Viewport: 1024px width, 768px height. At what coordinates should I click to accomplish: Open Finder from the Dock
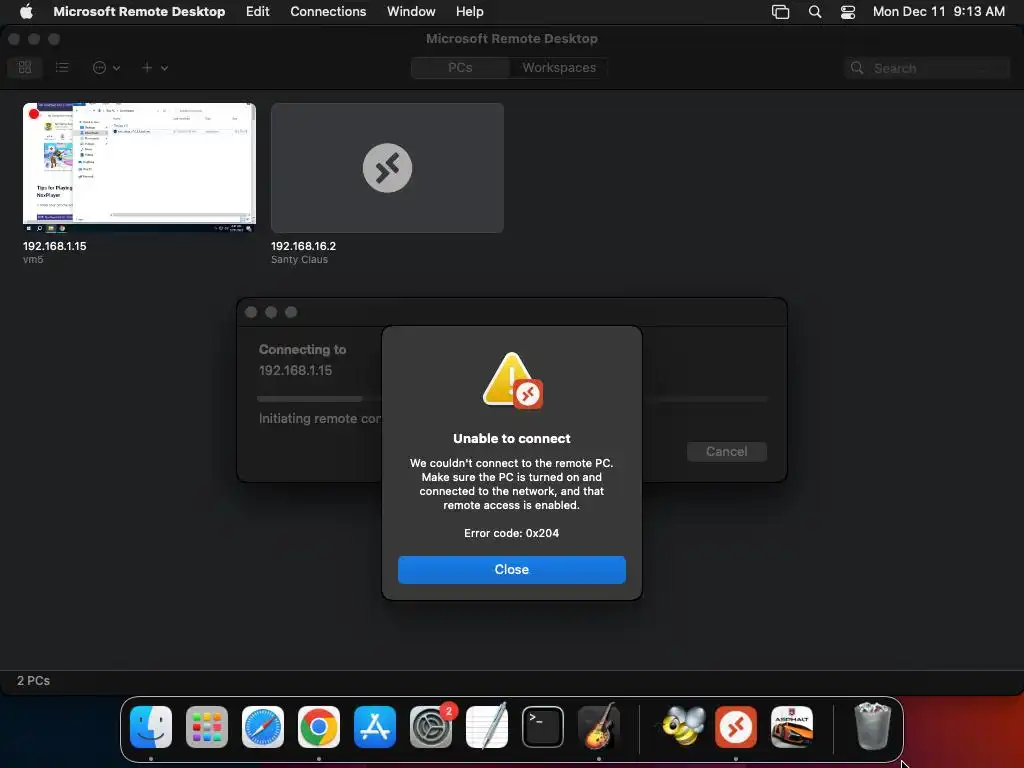[151, 727]
